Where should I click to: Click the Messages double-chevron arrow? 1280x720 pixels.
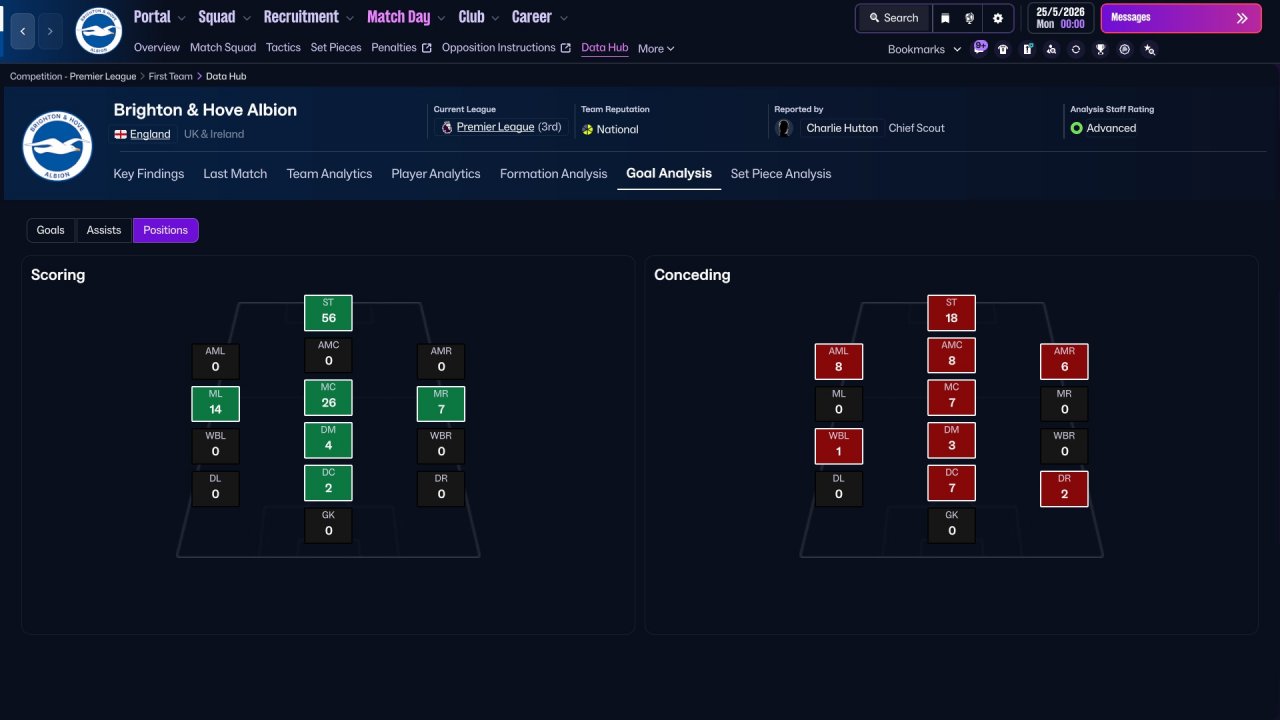(1242, 18)
